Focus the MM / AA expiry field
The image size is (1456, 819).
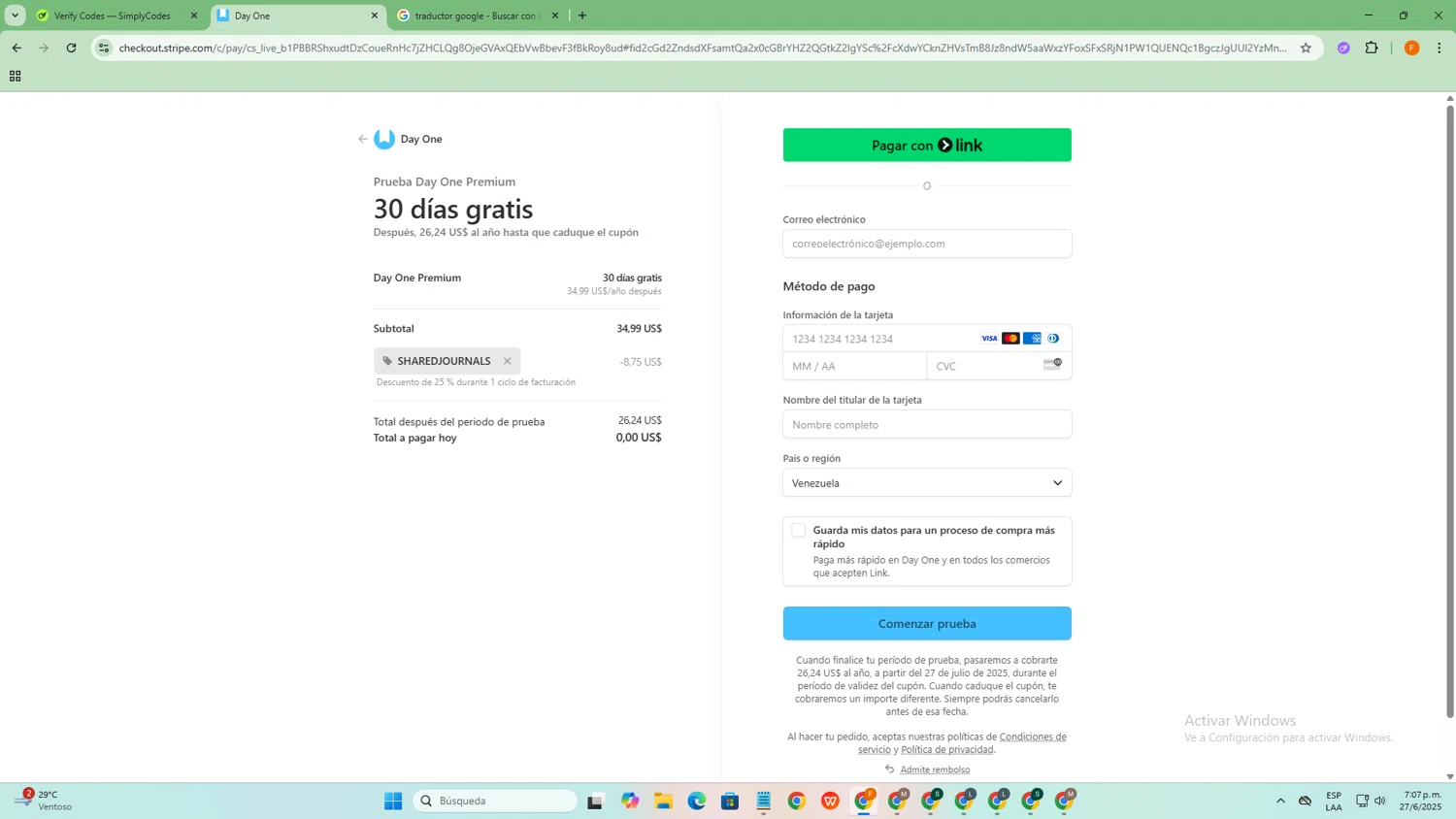click(x=855, y=366)
